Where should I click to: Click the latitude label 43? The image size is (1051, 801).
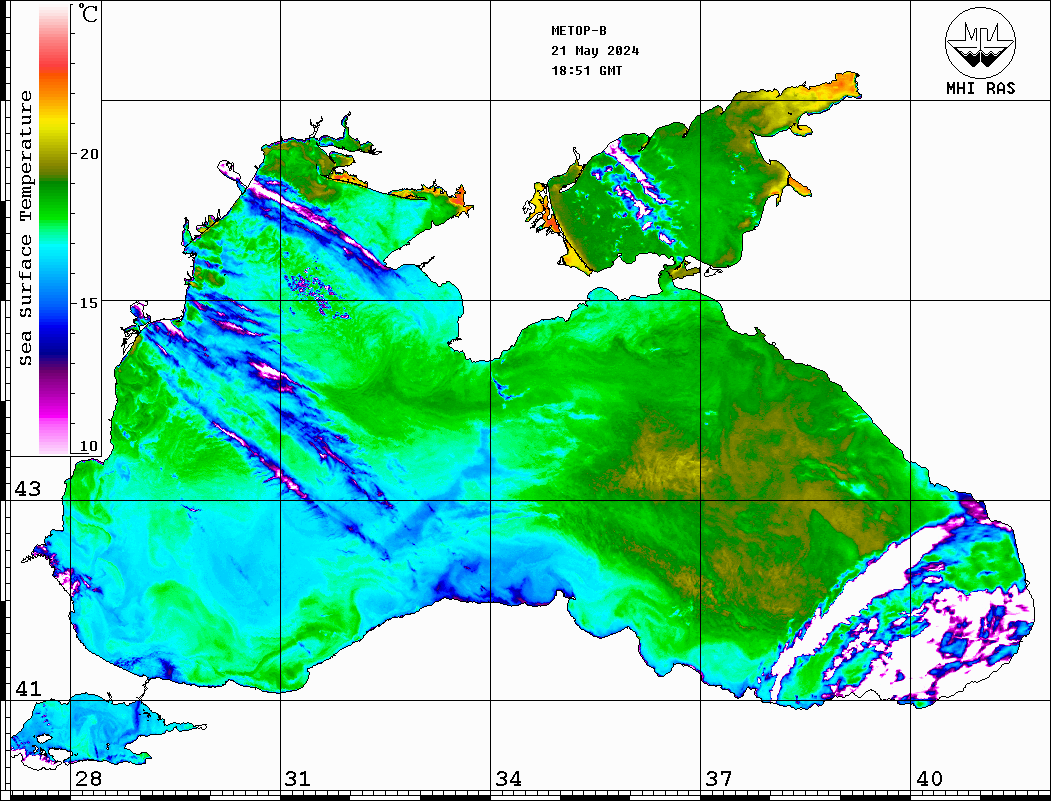(x=28, y=489)
